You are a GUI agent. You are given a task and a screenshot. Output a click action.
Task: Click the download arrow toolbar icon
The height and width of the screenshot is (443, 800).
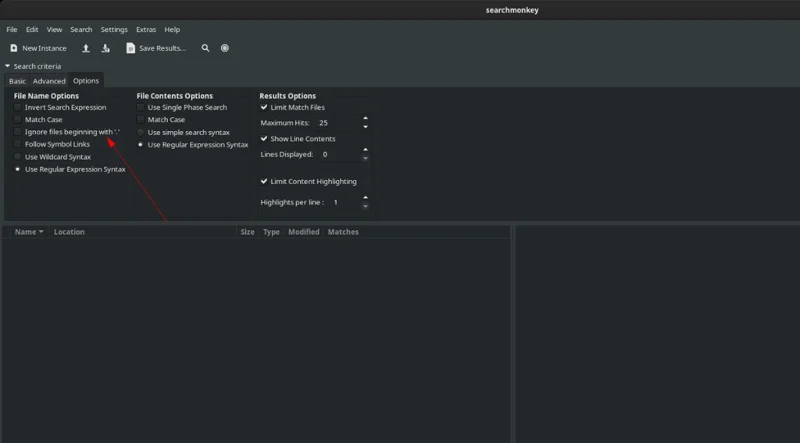click(x=106, y=48)
